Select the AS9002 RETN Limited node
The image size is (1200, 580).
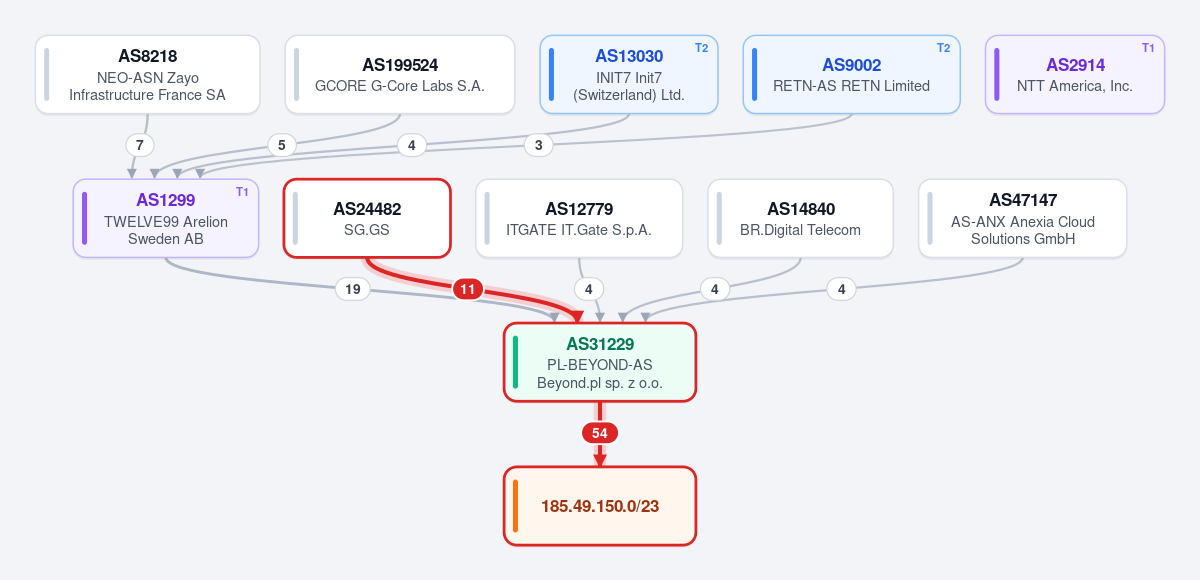coord(851,75)
